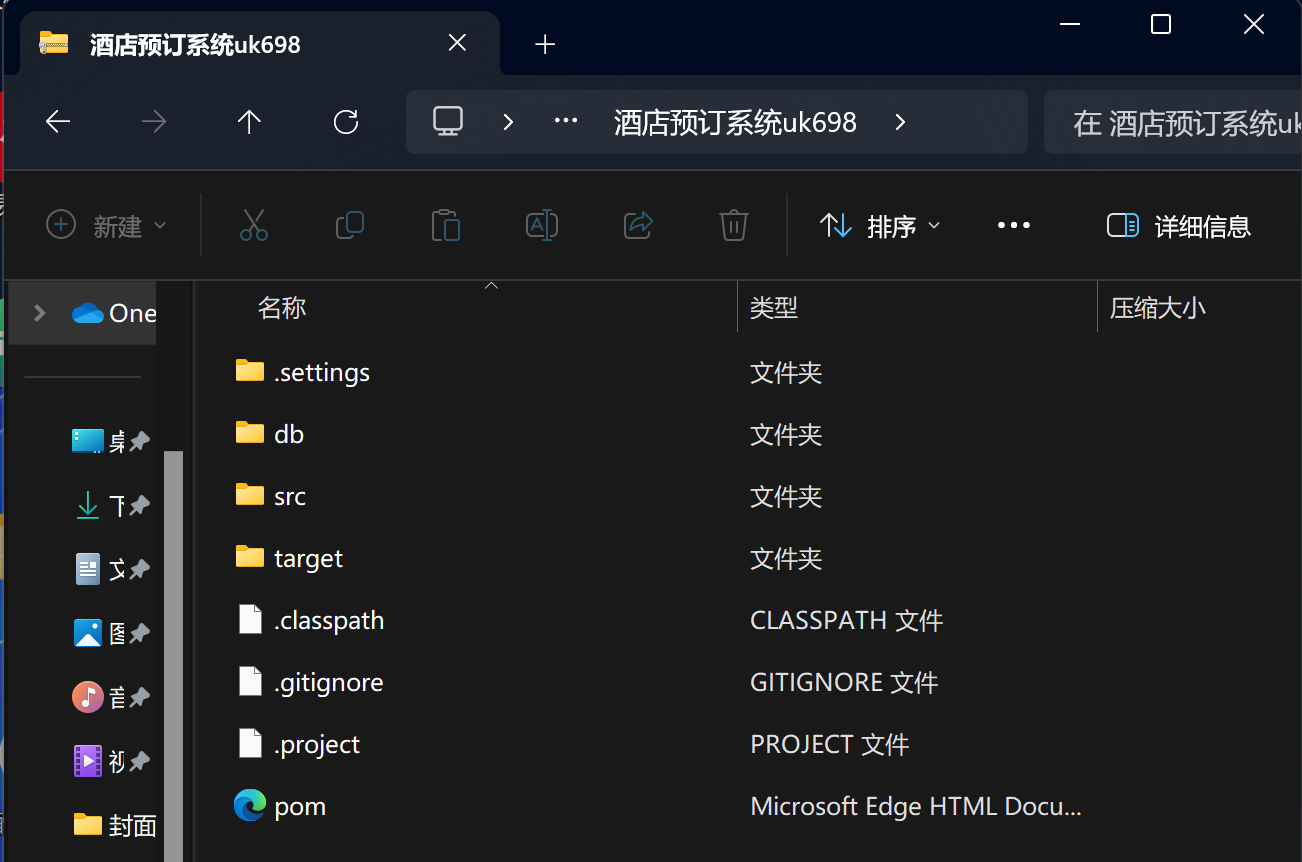
Task: Open the 新建 new item dropdown
Action: pos(106,226)
